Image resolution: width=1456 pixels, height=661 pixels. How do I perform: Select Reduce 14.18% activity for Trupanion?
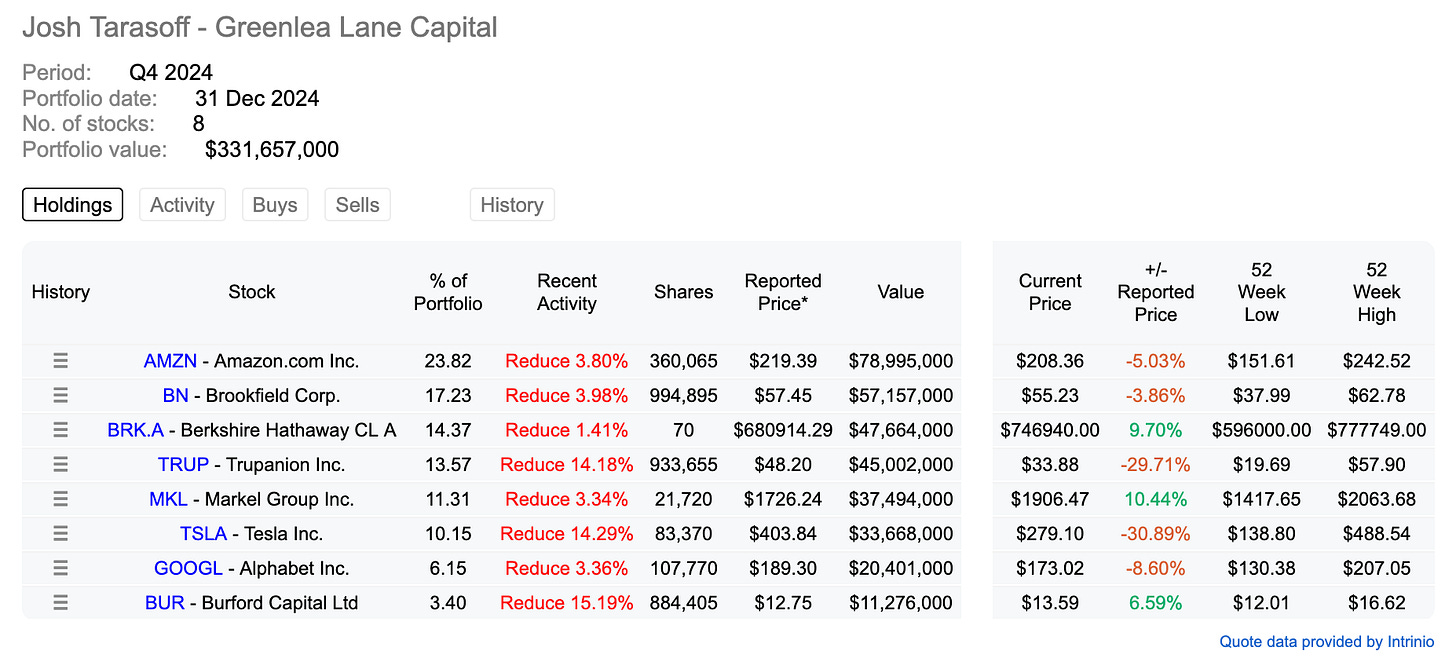pos(567,464)
